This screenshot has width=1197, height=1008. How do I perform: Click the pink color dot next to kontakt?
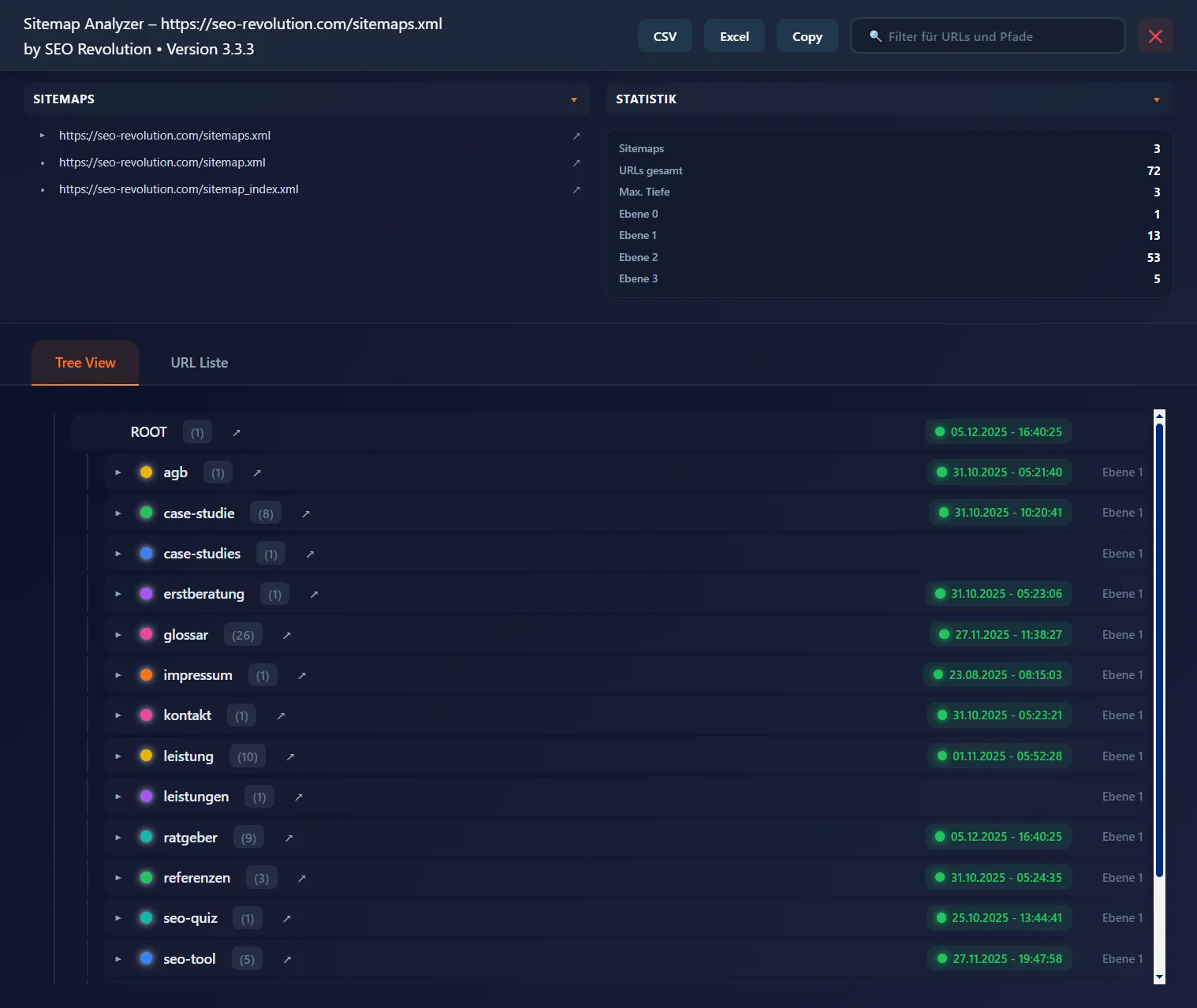point(146,715)
